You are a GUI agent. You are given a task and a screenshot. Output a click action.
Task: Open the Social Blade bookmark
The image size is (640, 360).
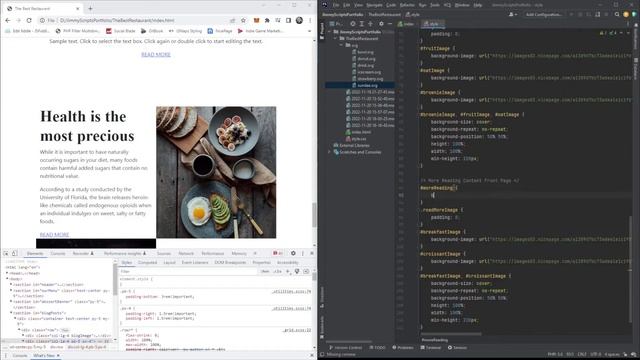click(120, 31)
